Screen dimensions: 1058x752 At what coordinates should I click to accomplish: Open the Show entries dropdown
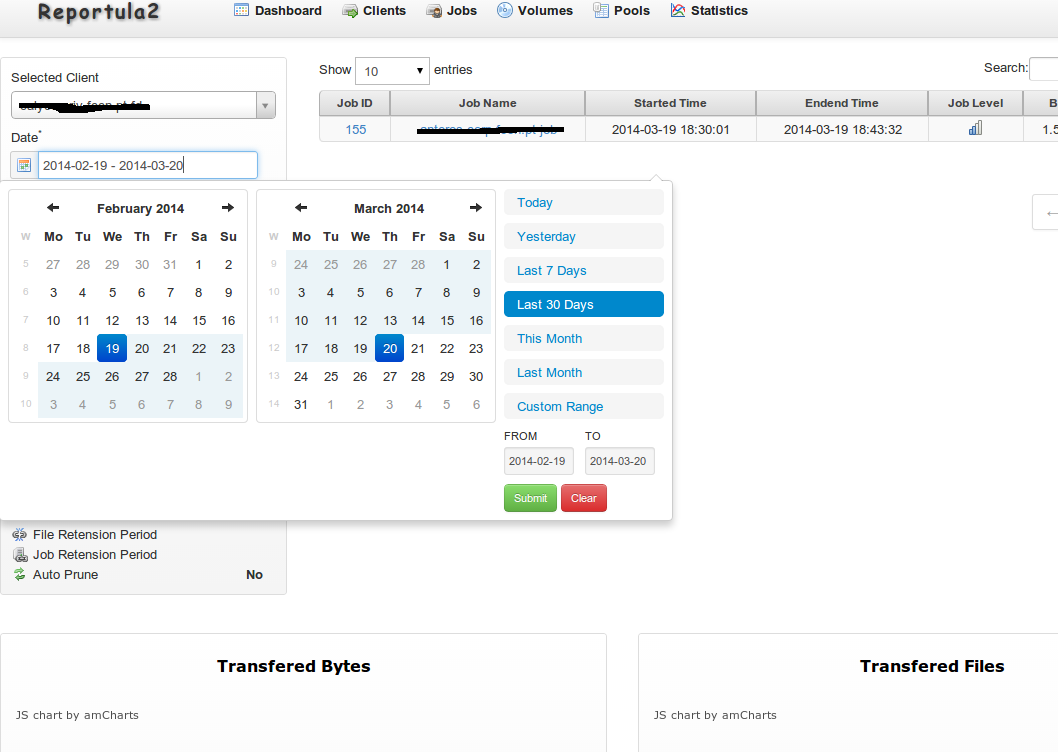392,70
